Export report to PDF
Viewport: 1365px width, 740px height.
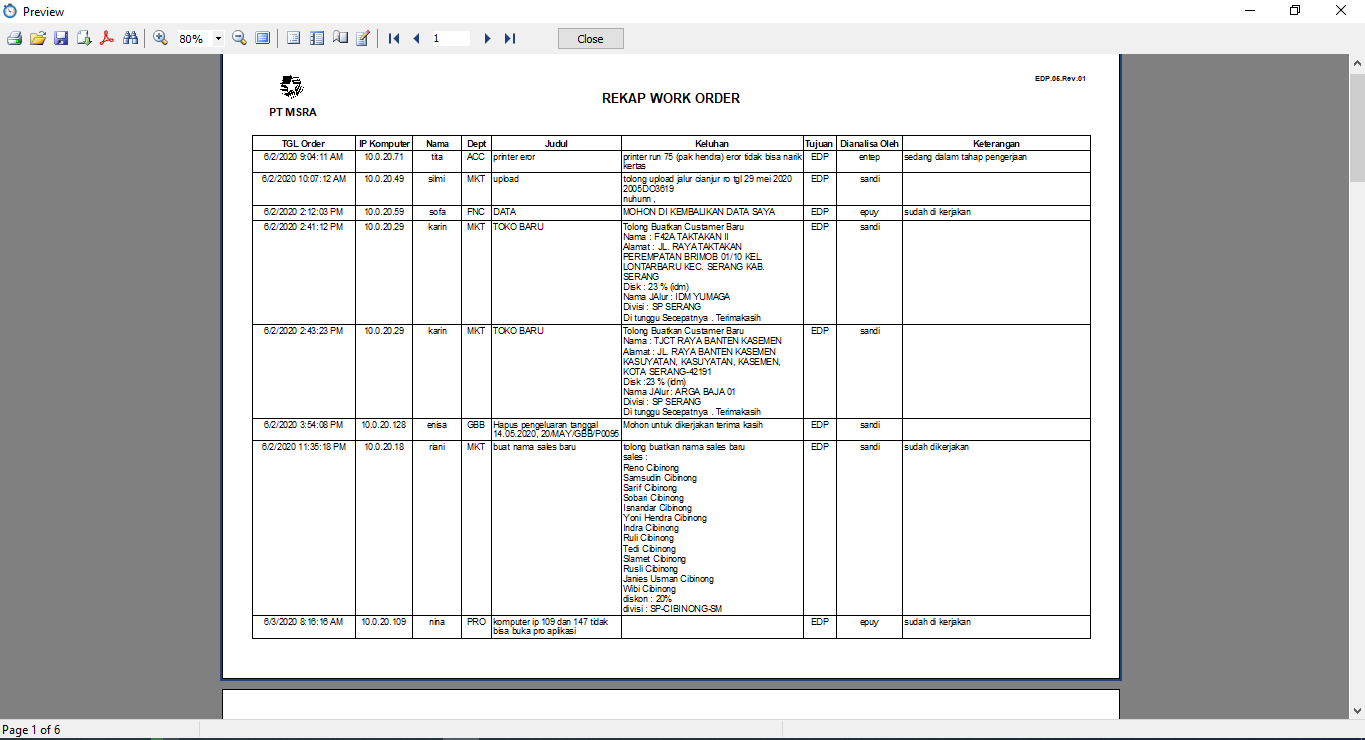pos(107,38)
